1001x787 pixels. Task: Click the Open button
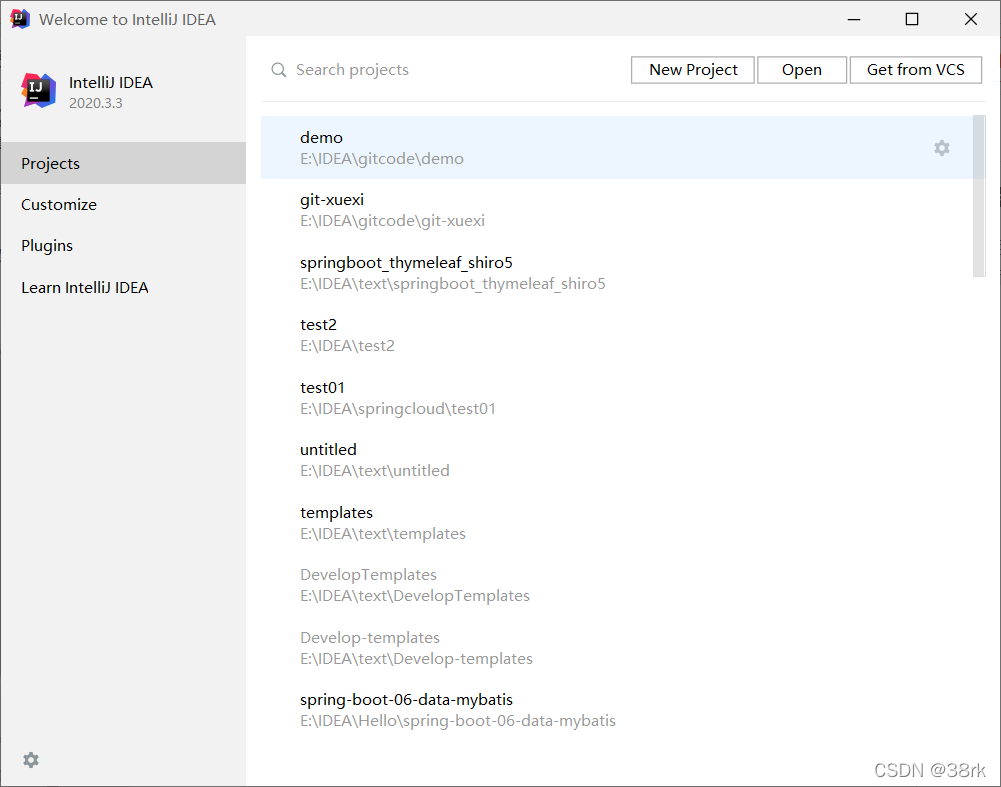point(802,70)
